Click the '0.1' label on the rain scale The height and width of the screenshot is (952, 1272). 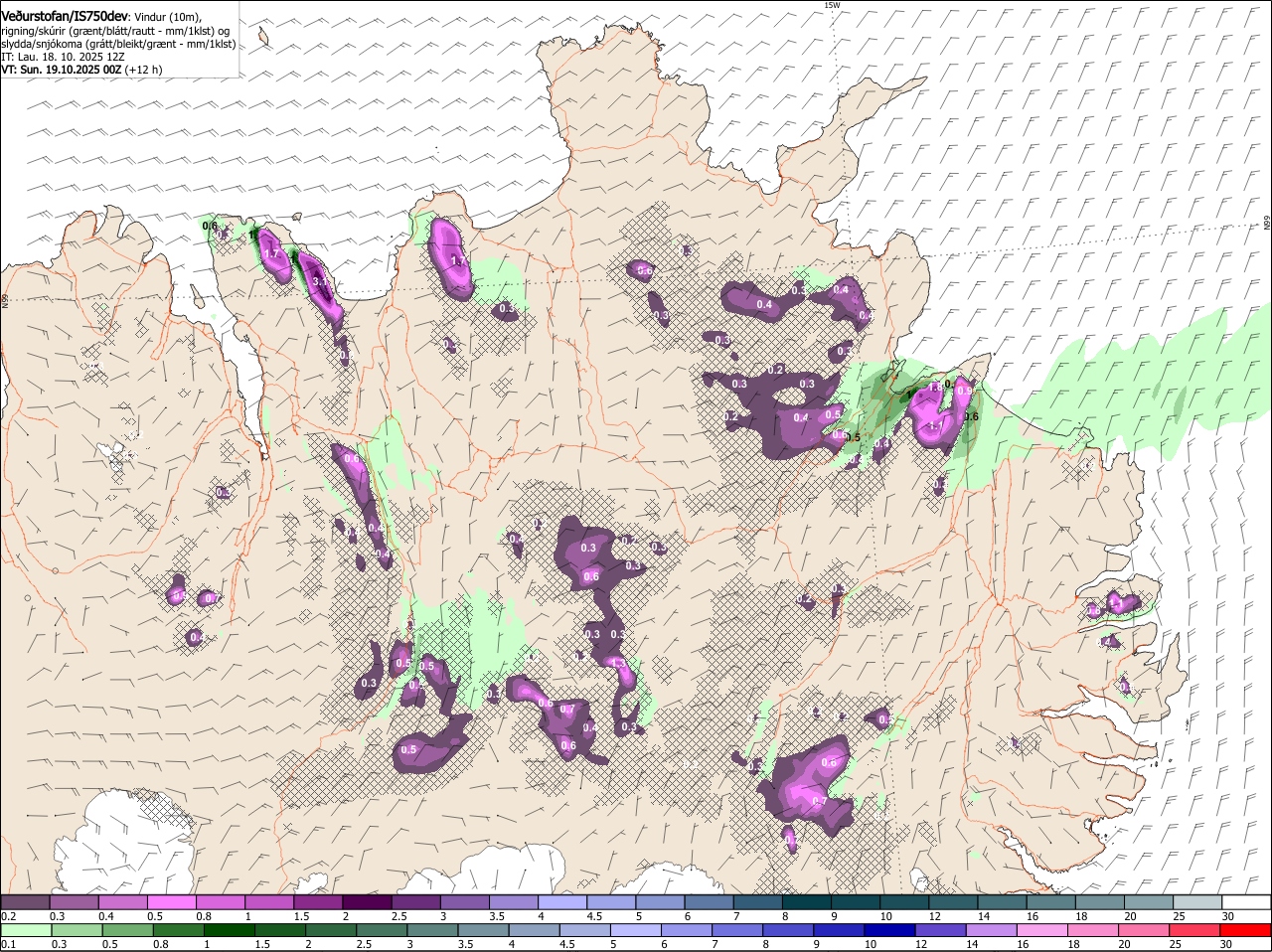(8, 944)
